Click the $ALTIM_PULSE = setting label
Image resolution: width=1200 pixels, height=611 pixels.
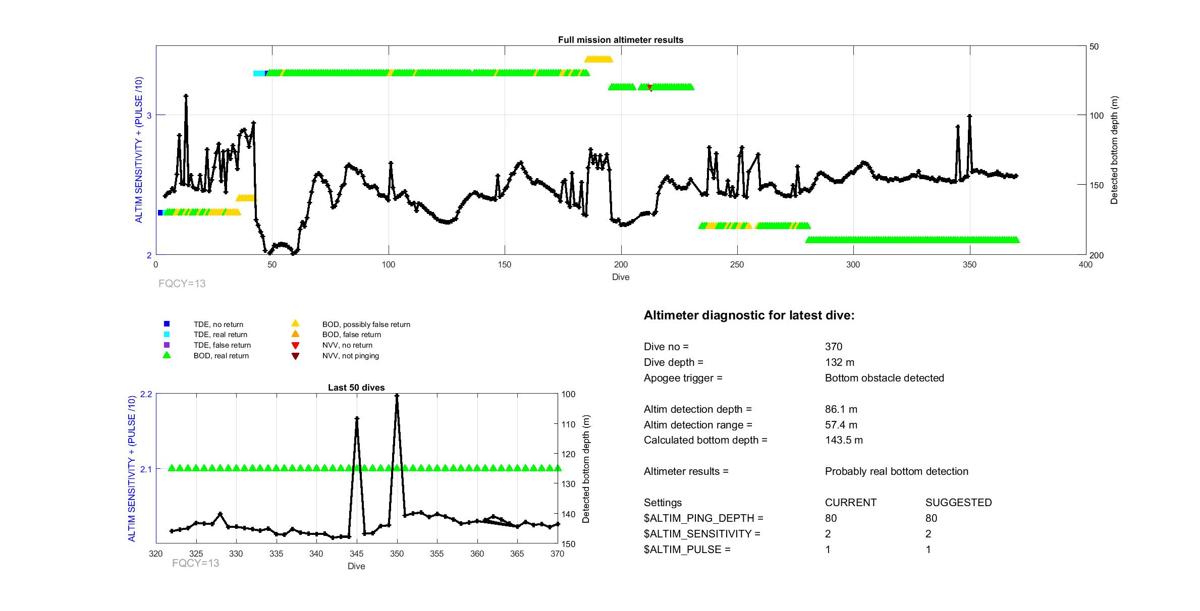point(688,550)
